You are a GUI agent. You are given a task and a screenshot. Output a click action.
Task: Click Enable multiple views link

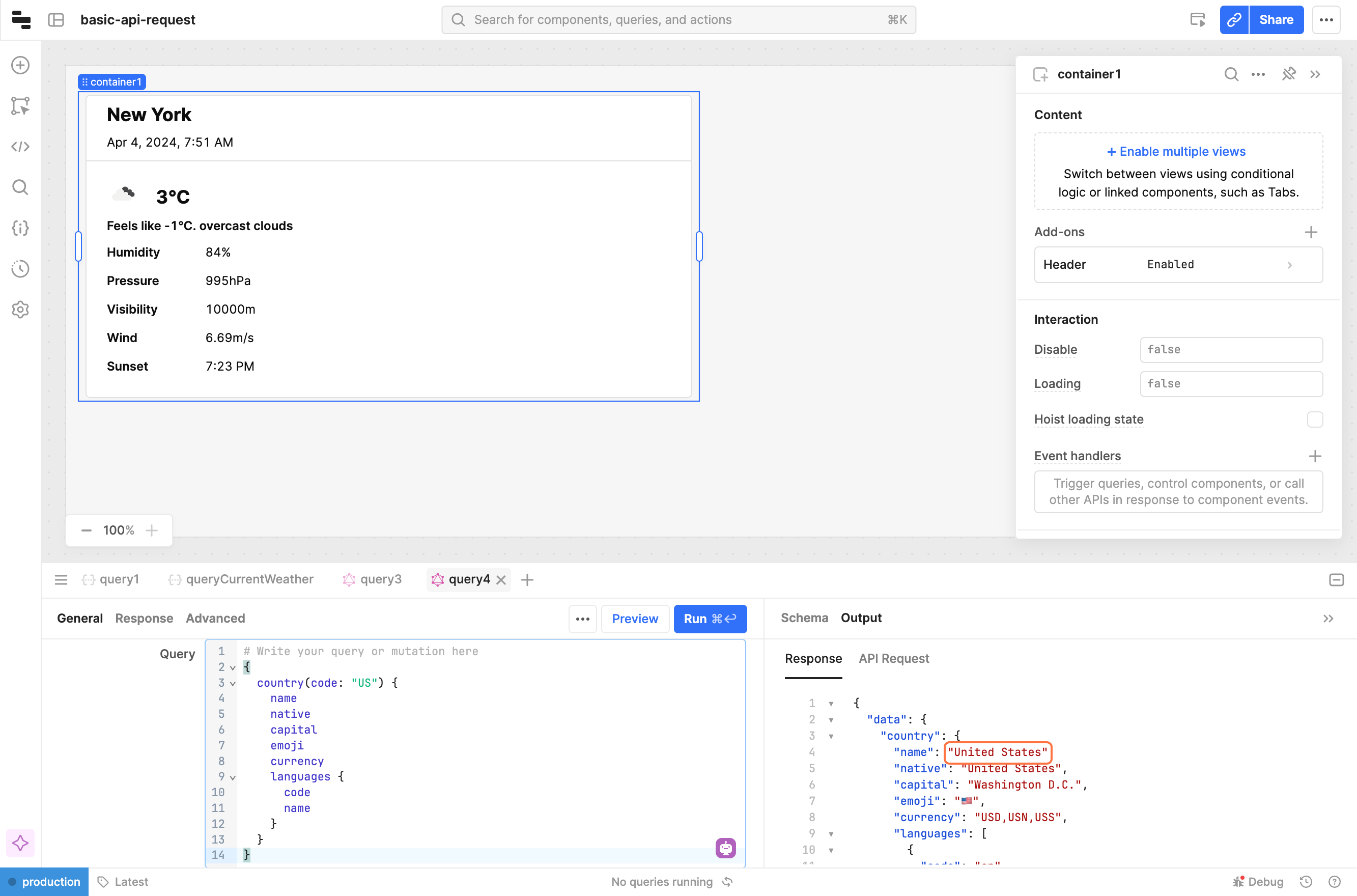pos(1176,151)
